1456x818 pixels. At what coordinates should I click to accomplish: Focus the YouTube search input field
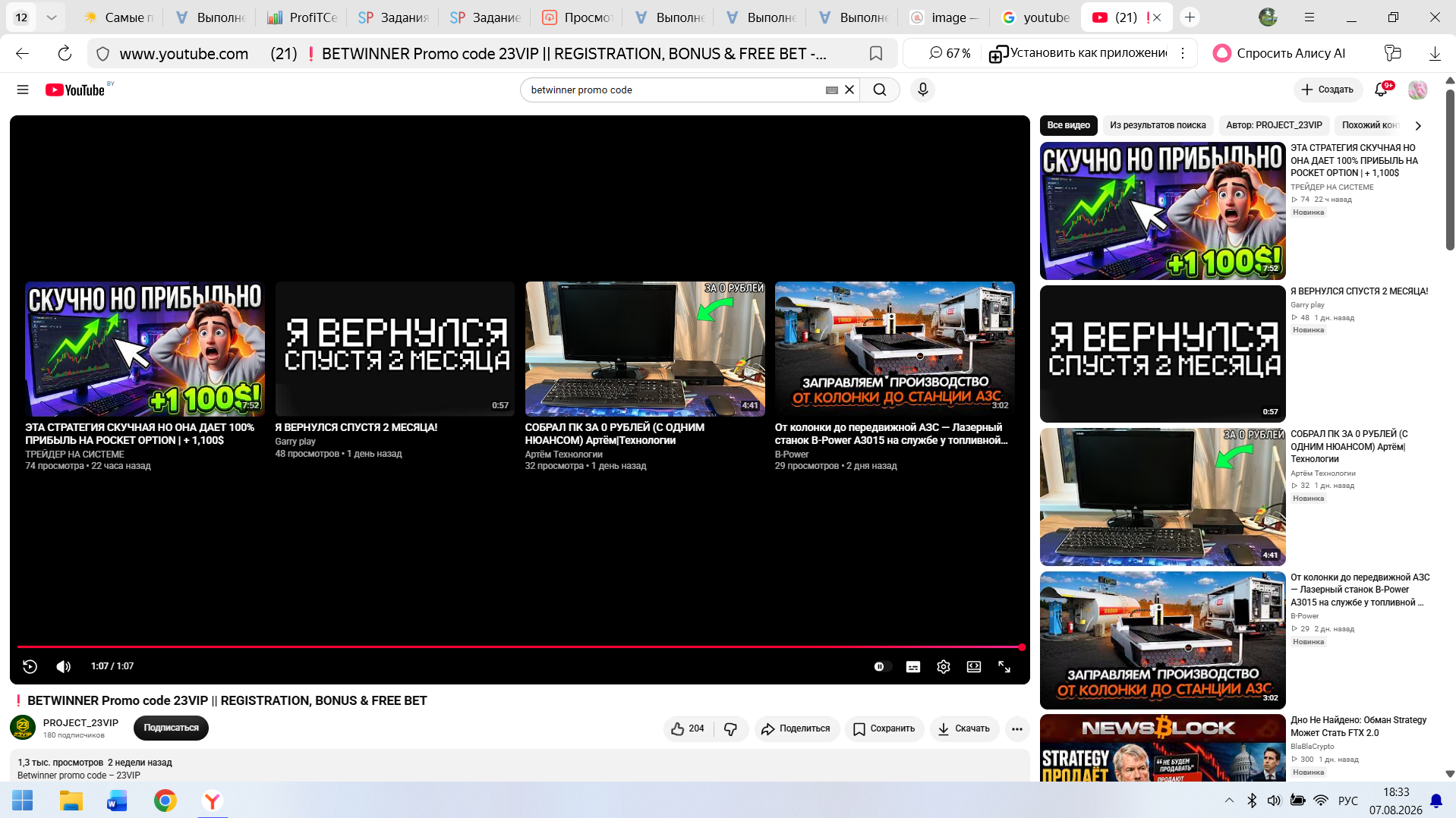676,90
